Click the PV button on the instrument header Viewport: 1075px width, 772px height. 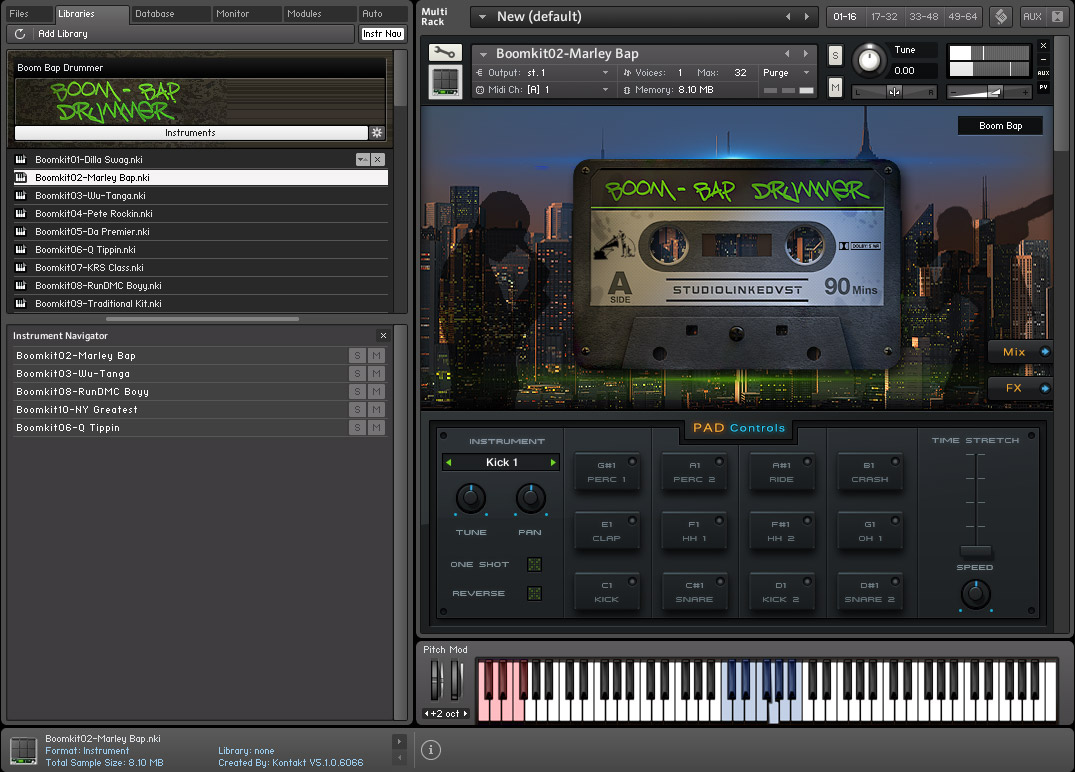(x=1043, y=87)
